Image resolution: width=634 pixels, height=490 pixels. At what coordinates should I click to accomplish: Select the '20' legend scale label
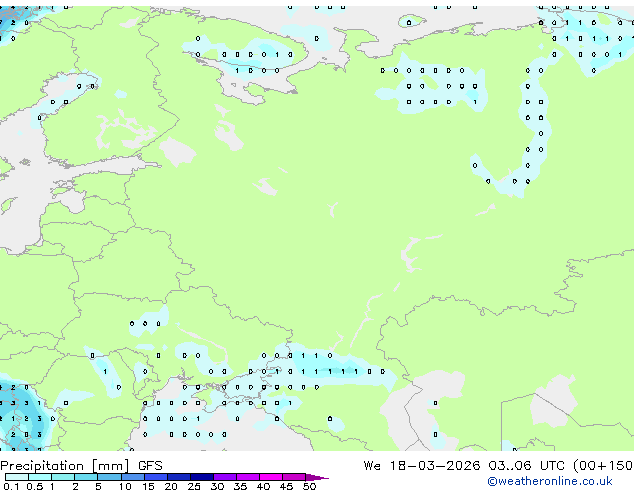pyautogui.click(x=171, y=486)
